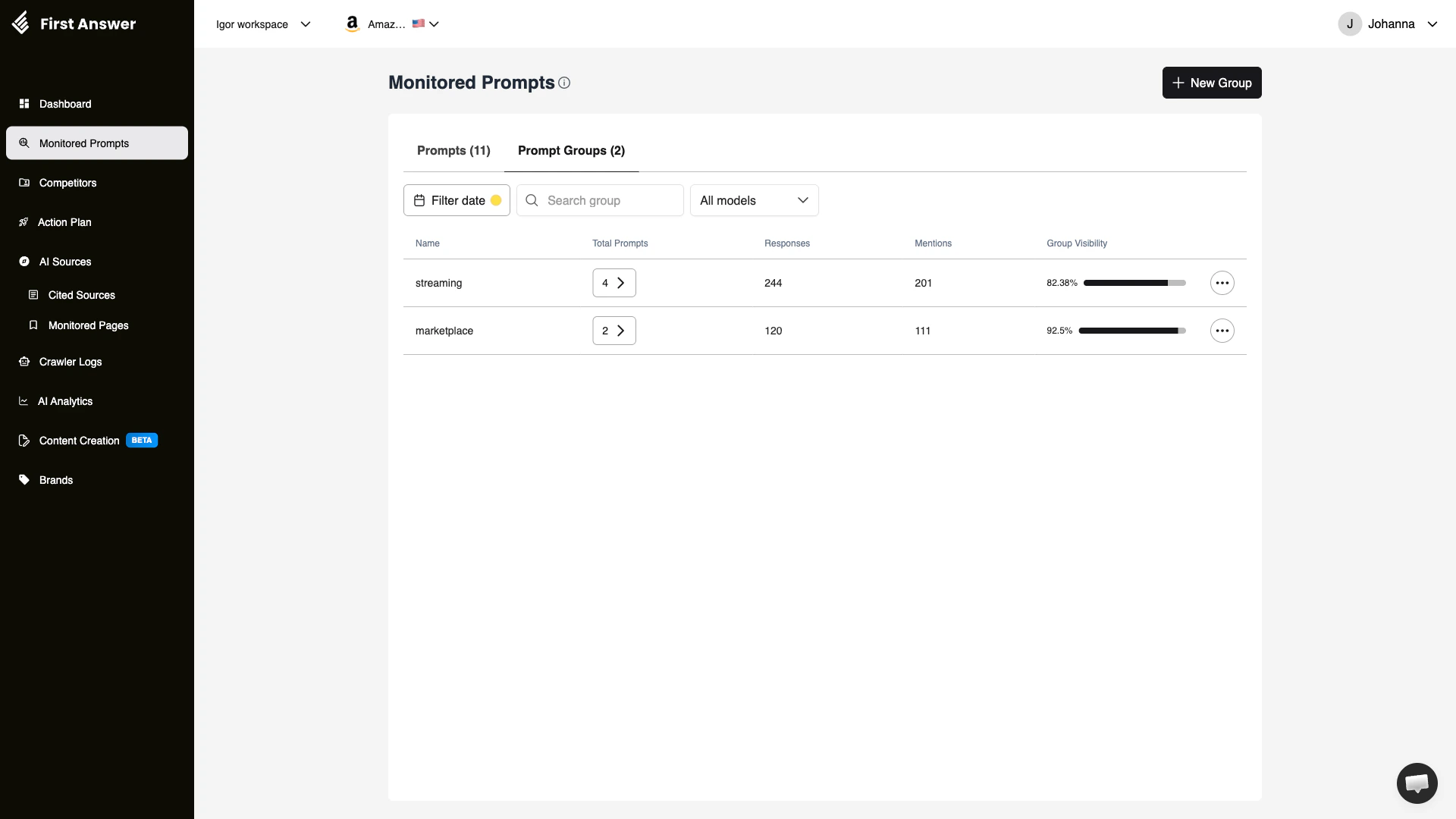The width and height of the screenshot is (1456, 819).
Task: Open the Competitors section
Action: click(67, 183)
